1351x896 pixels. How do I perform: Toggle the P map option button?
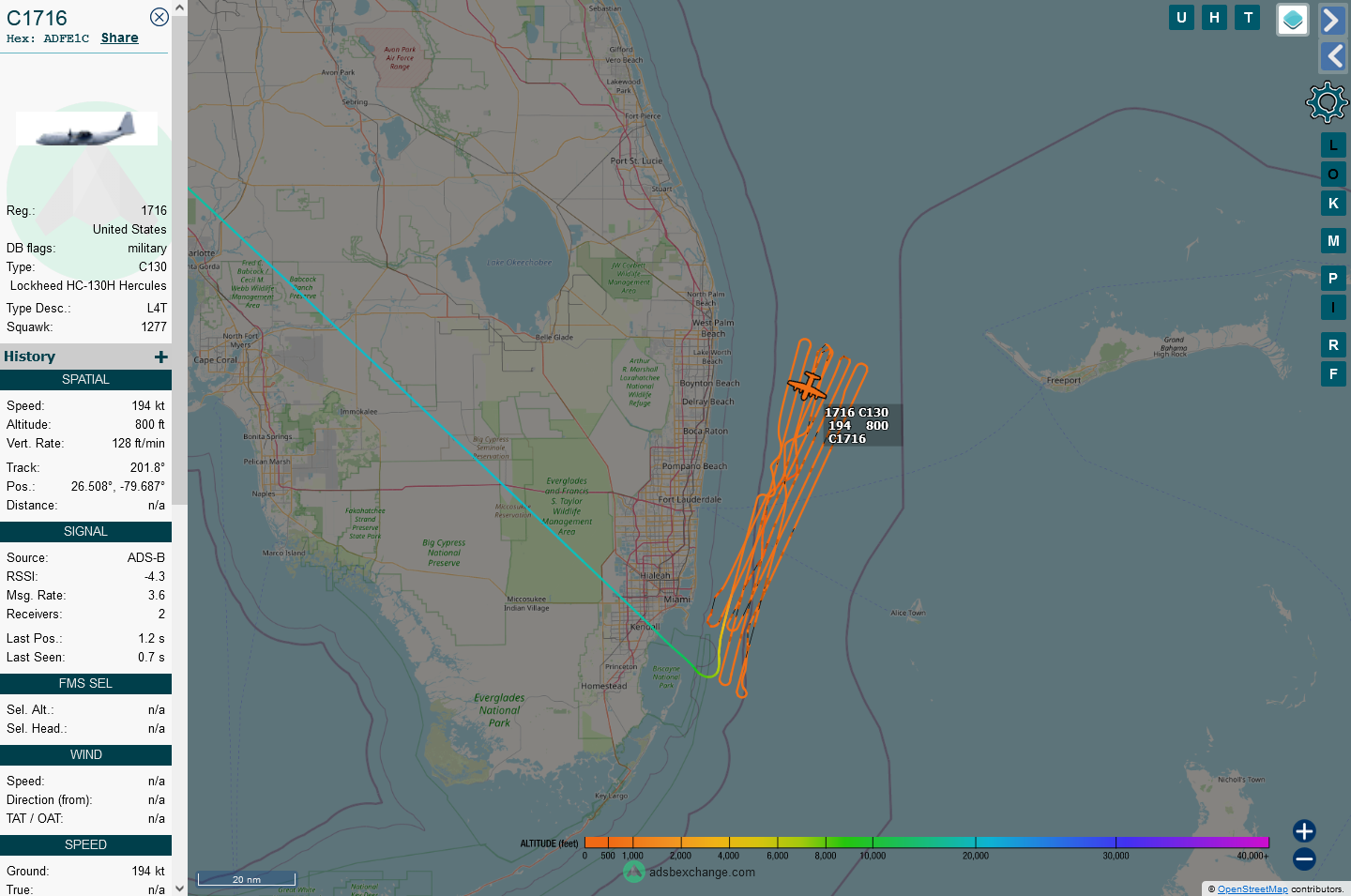pos(1333,279)
